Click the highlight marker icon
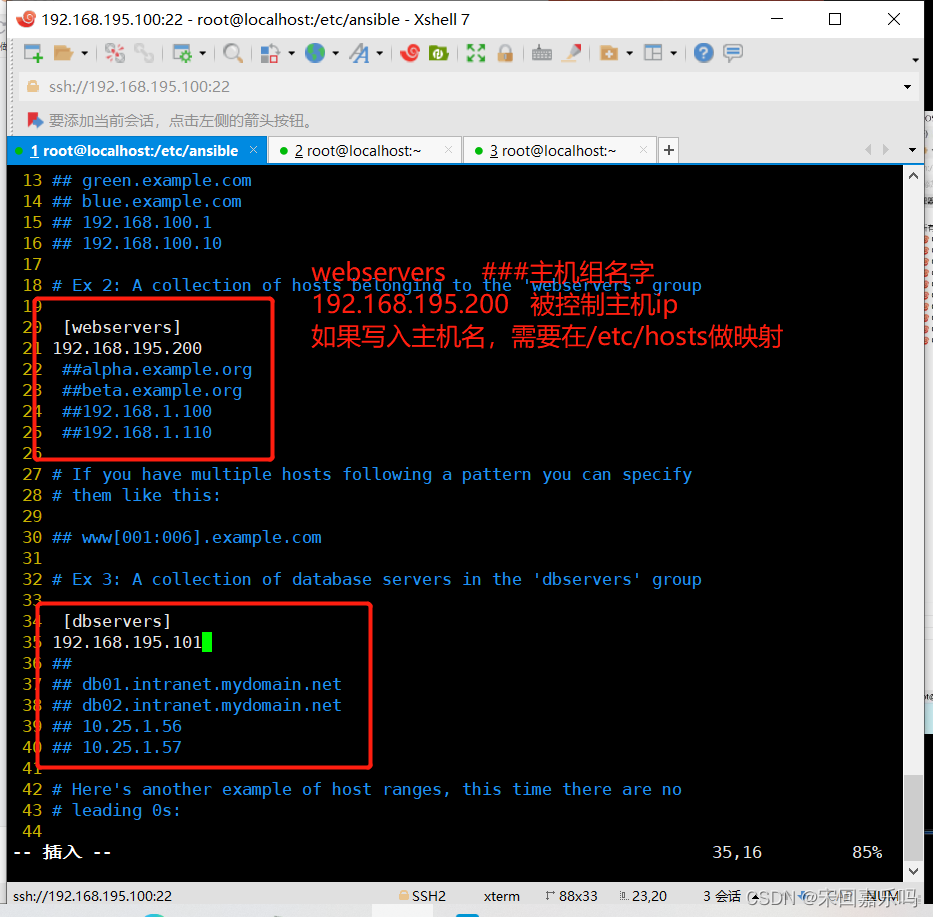Image resolution: width=933 pixels, height=917 pixels. (572, 54)
